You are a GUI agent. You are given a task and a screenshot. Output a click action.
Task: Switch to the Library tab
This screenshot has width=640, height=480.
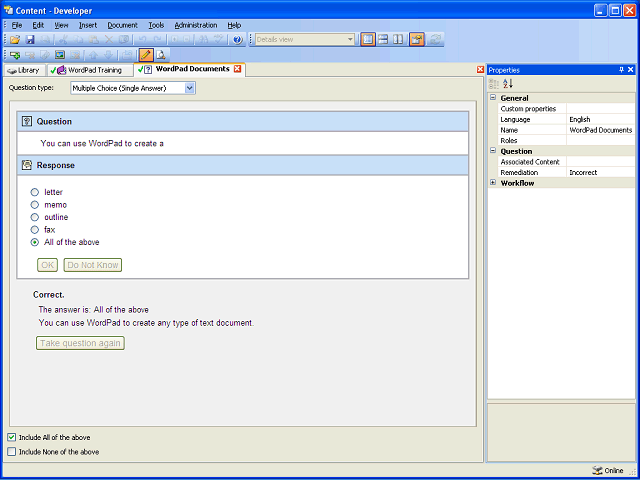(24, 70)
